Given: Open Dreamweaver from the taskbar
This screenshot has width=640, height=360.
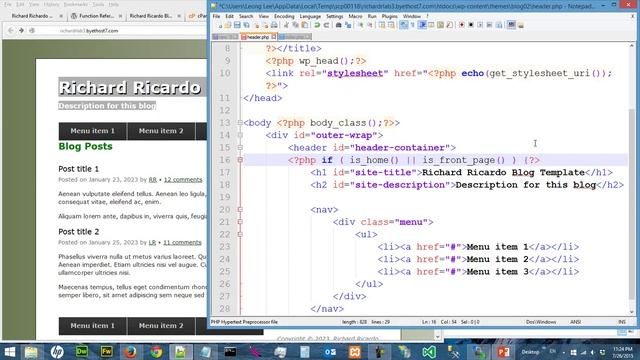Looking at the screenshot, I should click(82, 352).
